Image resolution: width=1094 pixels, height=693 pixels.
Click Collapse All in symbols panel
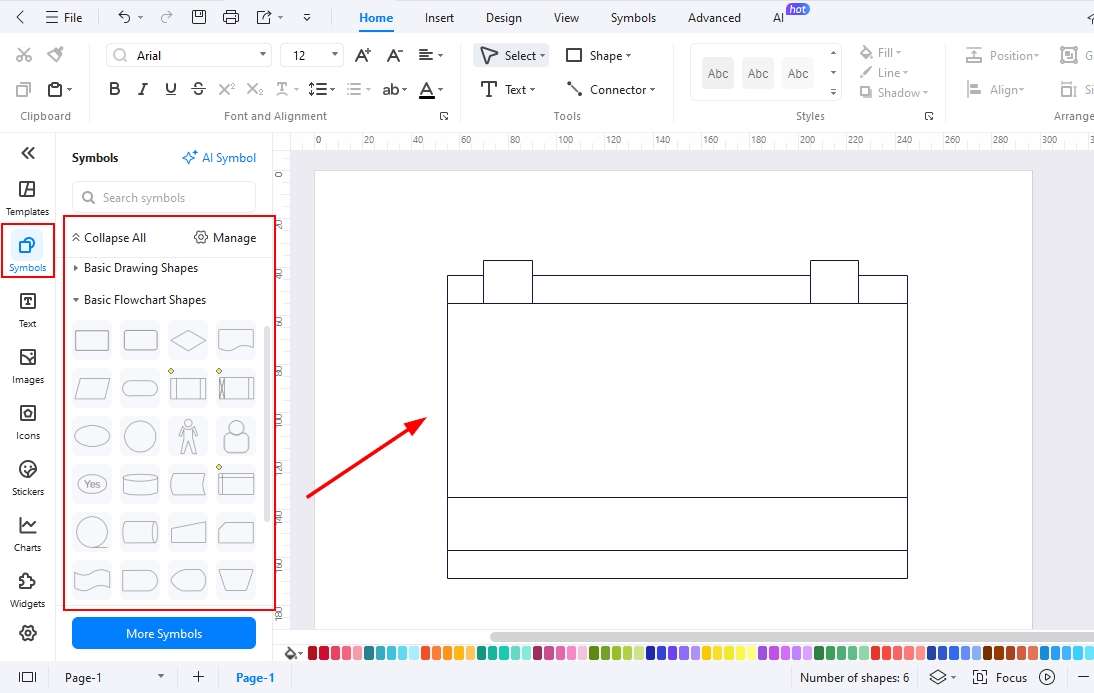point(109,238)
